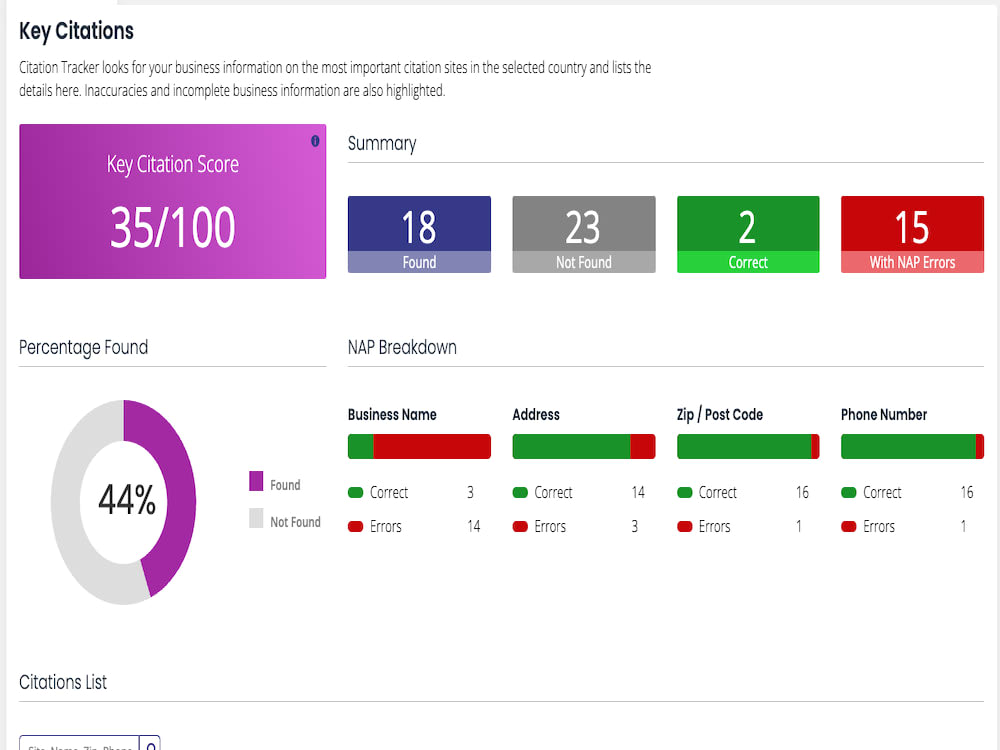Click the Percentage Found heading
Image resolution: width=1000 pixels, height=750 pixels.
pyautogui.click(x=84, y=348)
